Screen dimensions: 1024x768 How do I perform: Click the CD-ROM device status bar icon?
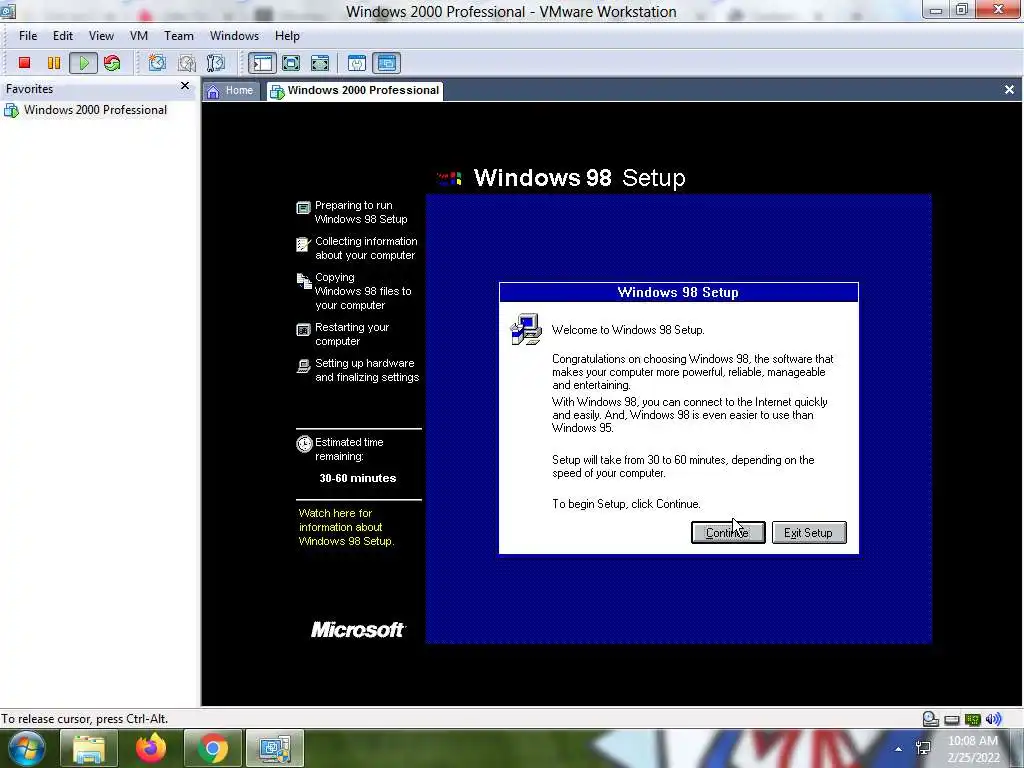tap(931, 719)
